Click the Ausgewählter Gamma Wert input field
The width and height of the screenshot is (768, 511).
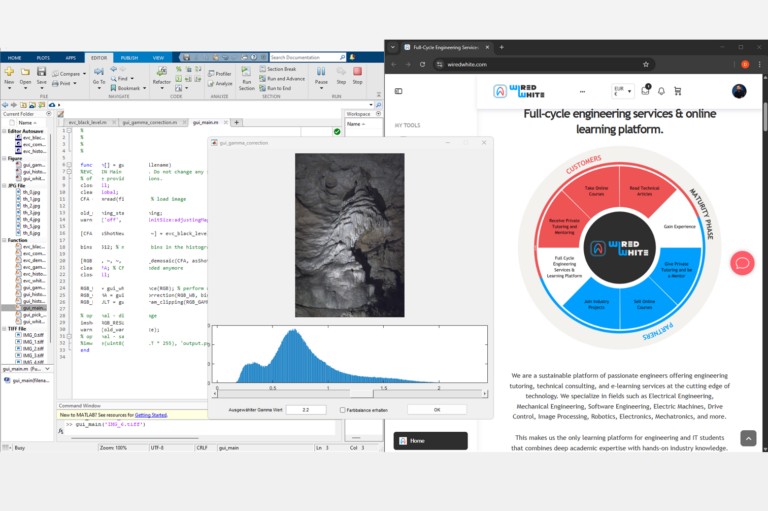click(x=306, y=410)
